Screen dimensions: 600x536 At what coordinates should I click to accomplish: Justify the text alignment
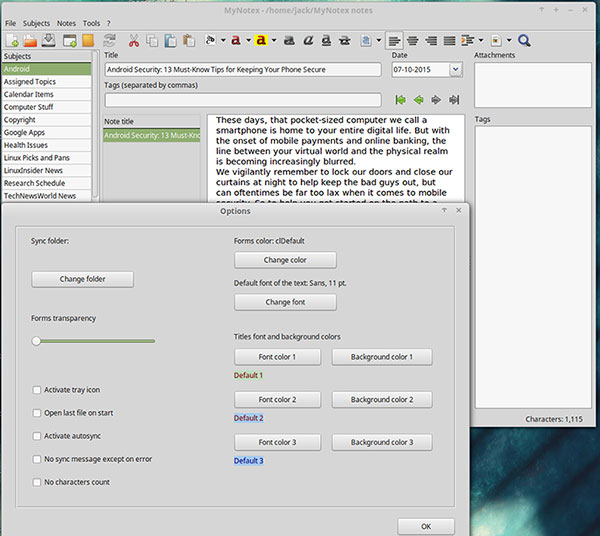(x=449, y=40)
